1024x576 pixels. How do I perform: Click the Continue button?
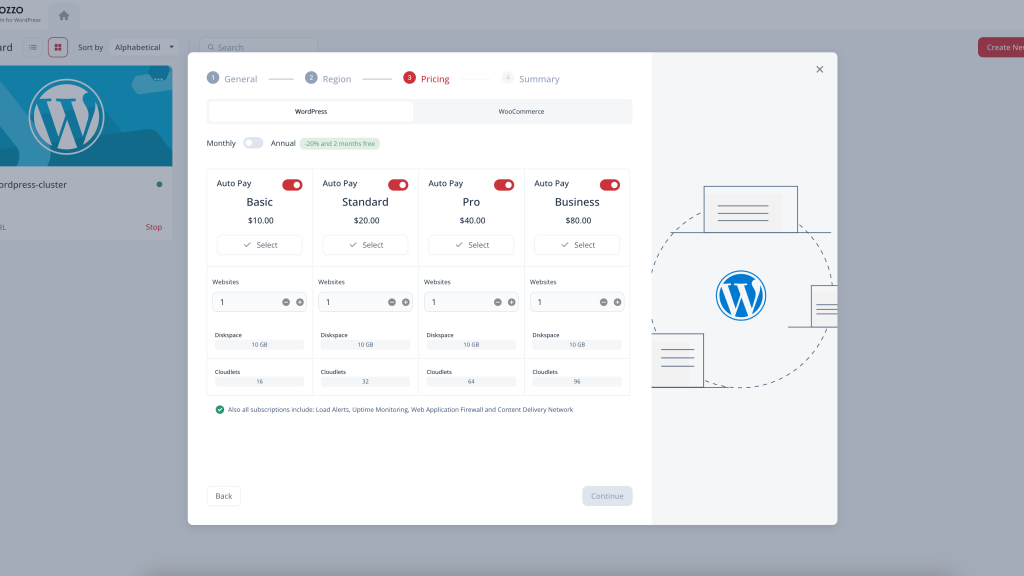click(607, 496)
